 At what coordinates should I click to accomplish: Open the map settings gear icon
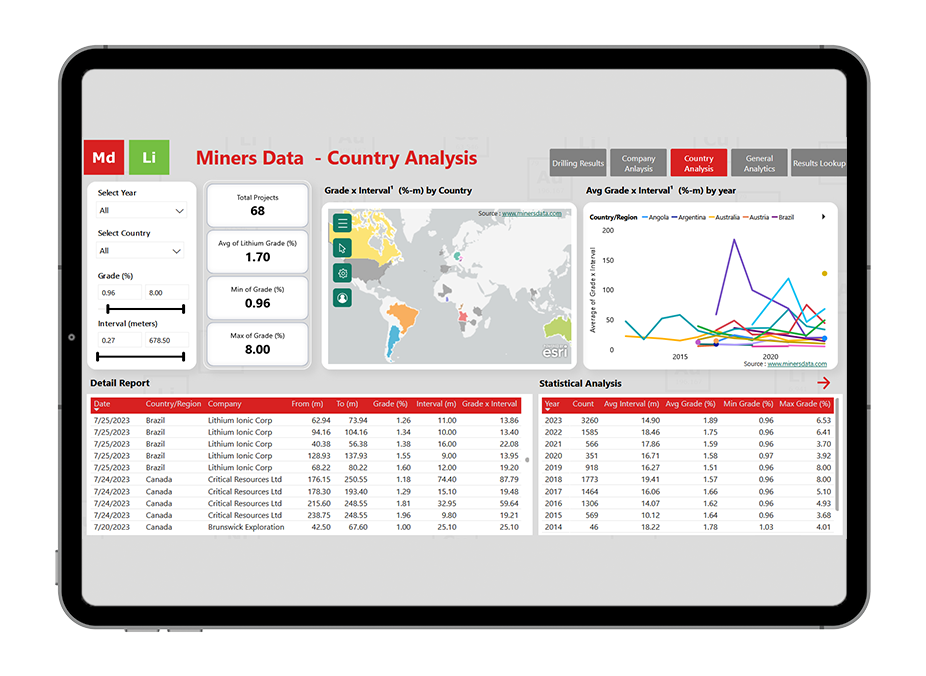(343, 273)
